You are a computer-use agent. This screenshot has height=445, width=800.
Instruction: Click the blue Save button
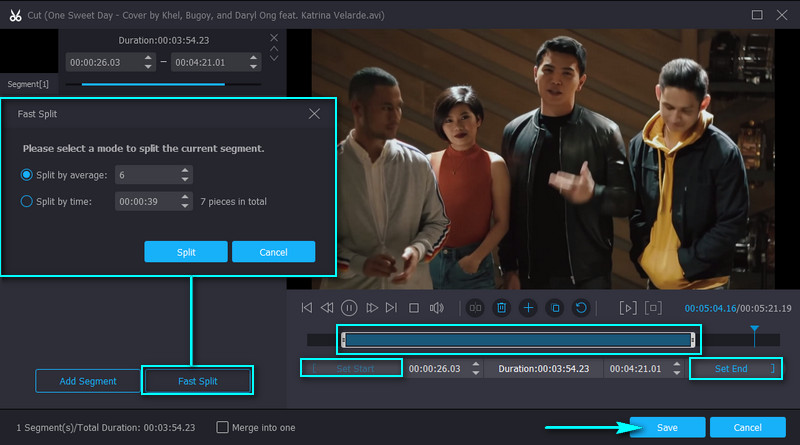click(x=667, y=427)
